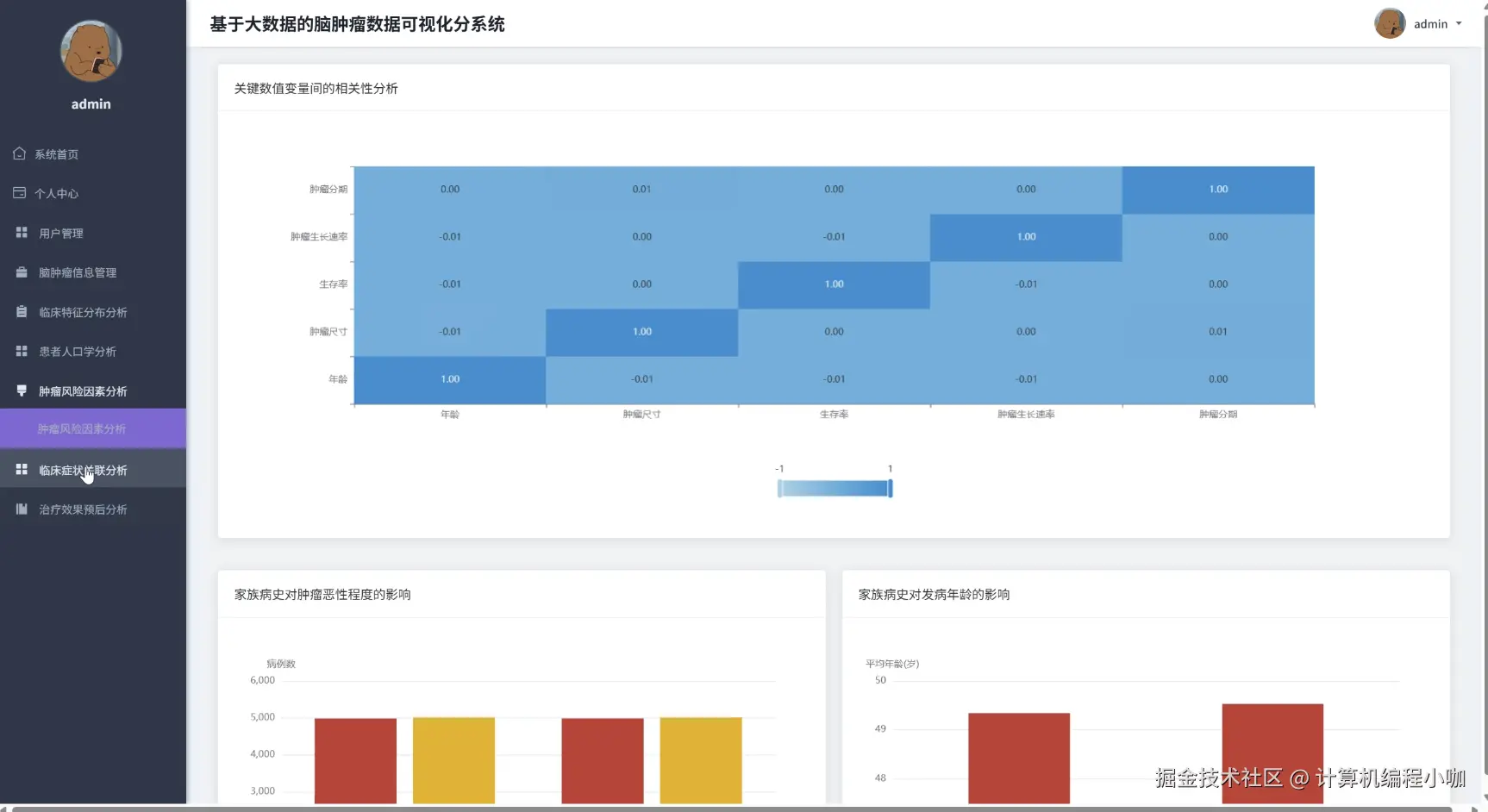Click the clipboard icon beside 临床特征分布分析

pyautogui.click(x=22, y=312)
